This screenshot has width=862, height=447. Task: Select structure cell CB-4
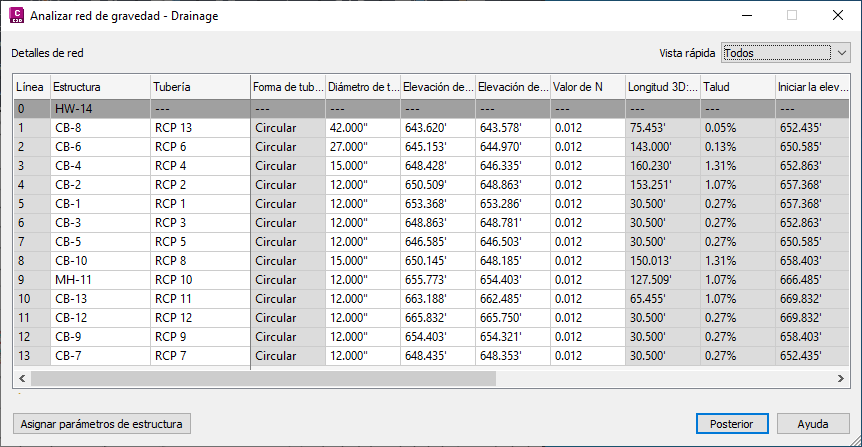(x=100, y=165)
